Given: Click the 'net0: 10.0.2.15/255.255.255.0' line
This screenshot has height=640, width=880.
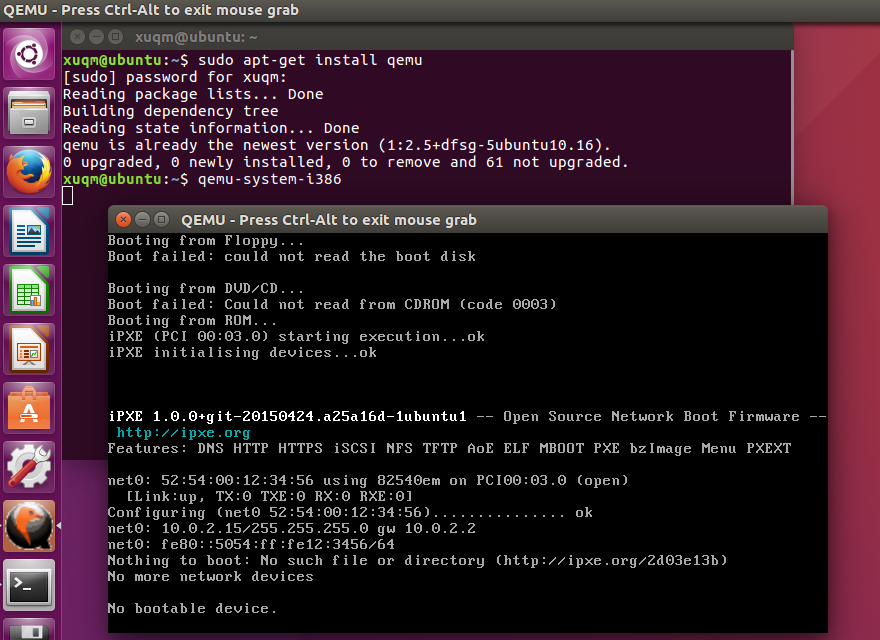Looking at the screenshot, I should (292, 528).
